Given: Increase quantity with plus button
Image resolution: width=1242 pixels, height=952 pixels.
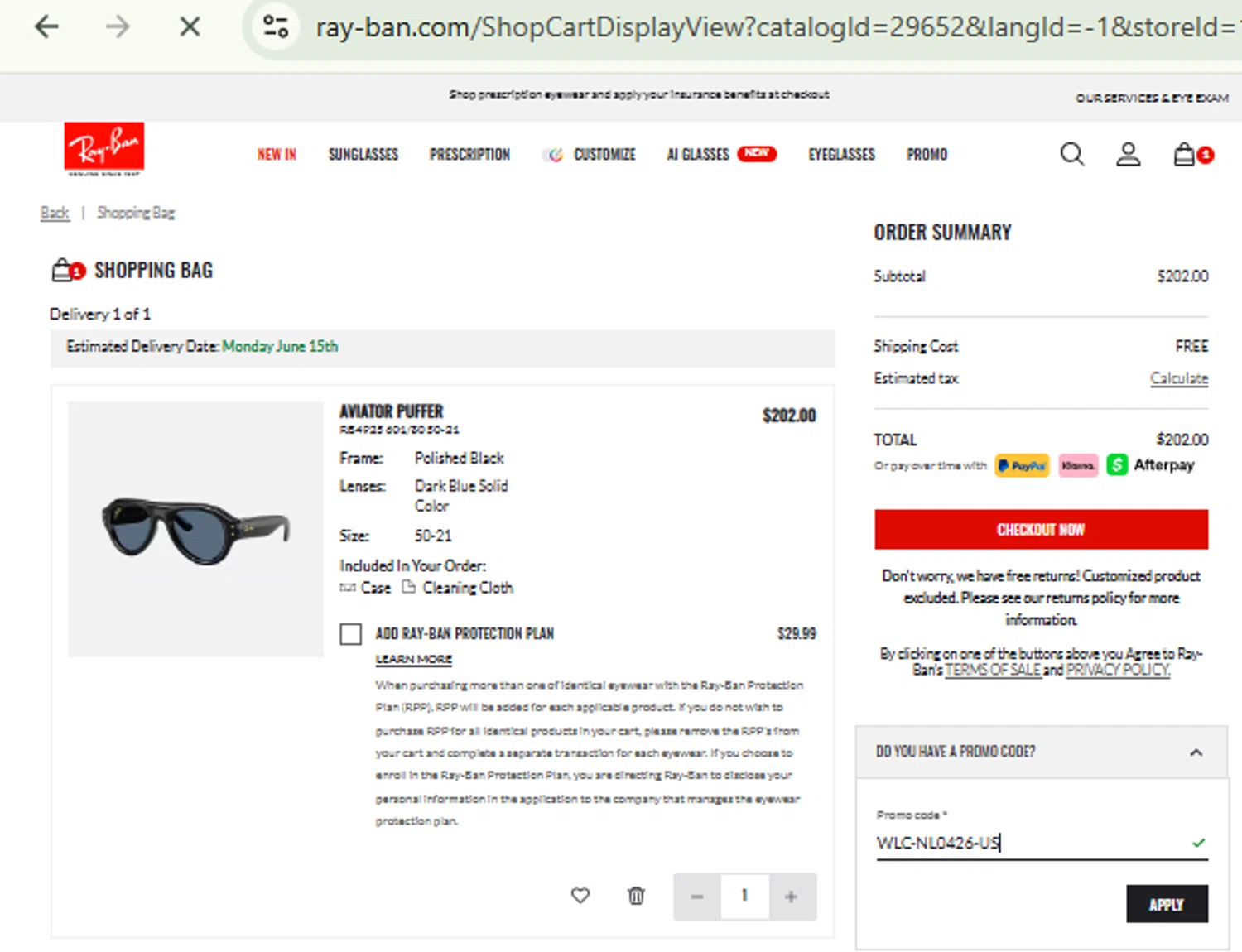Looking at the screenshot, I should click(792, 897).
